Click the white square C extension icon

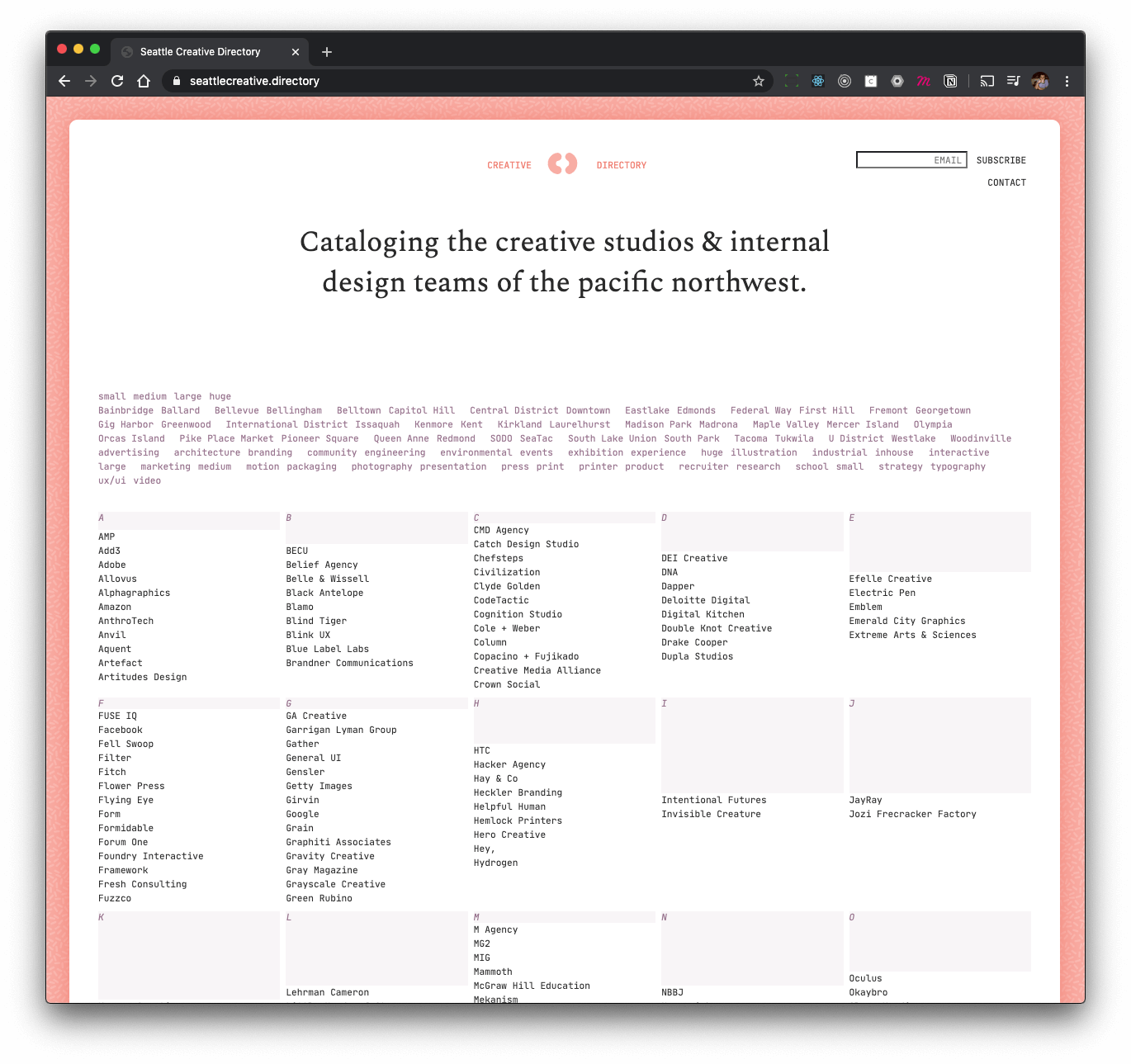[x=871, y=81]
